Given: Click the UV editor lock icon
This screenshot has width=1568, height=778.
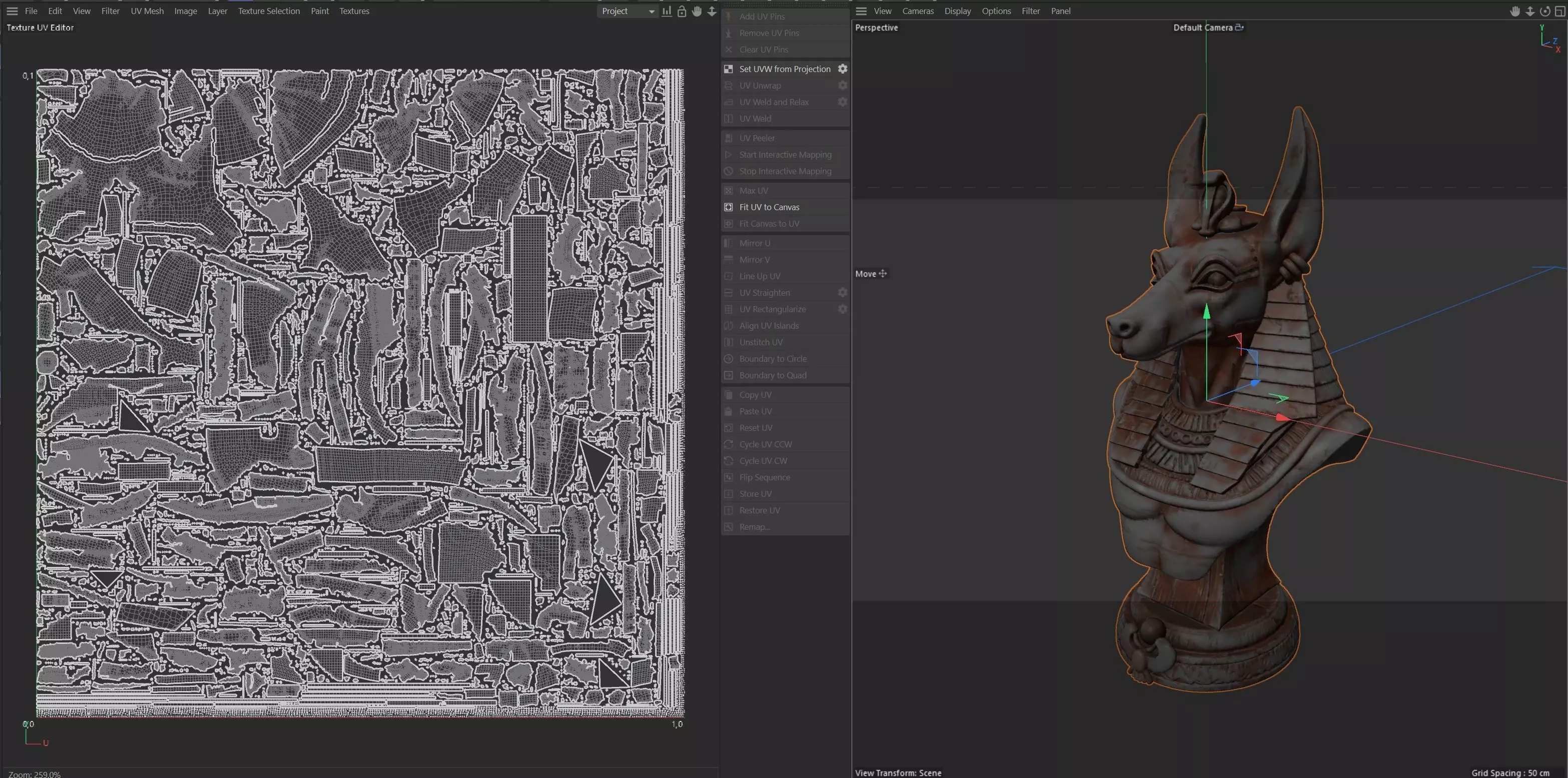Looking at the screenshot, I should [682, 12].
